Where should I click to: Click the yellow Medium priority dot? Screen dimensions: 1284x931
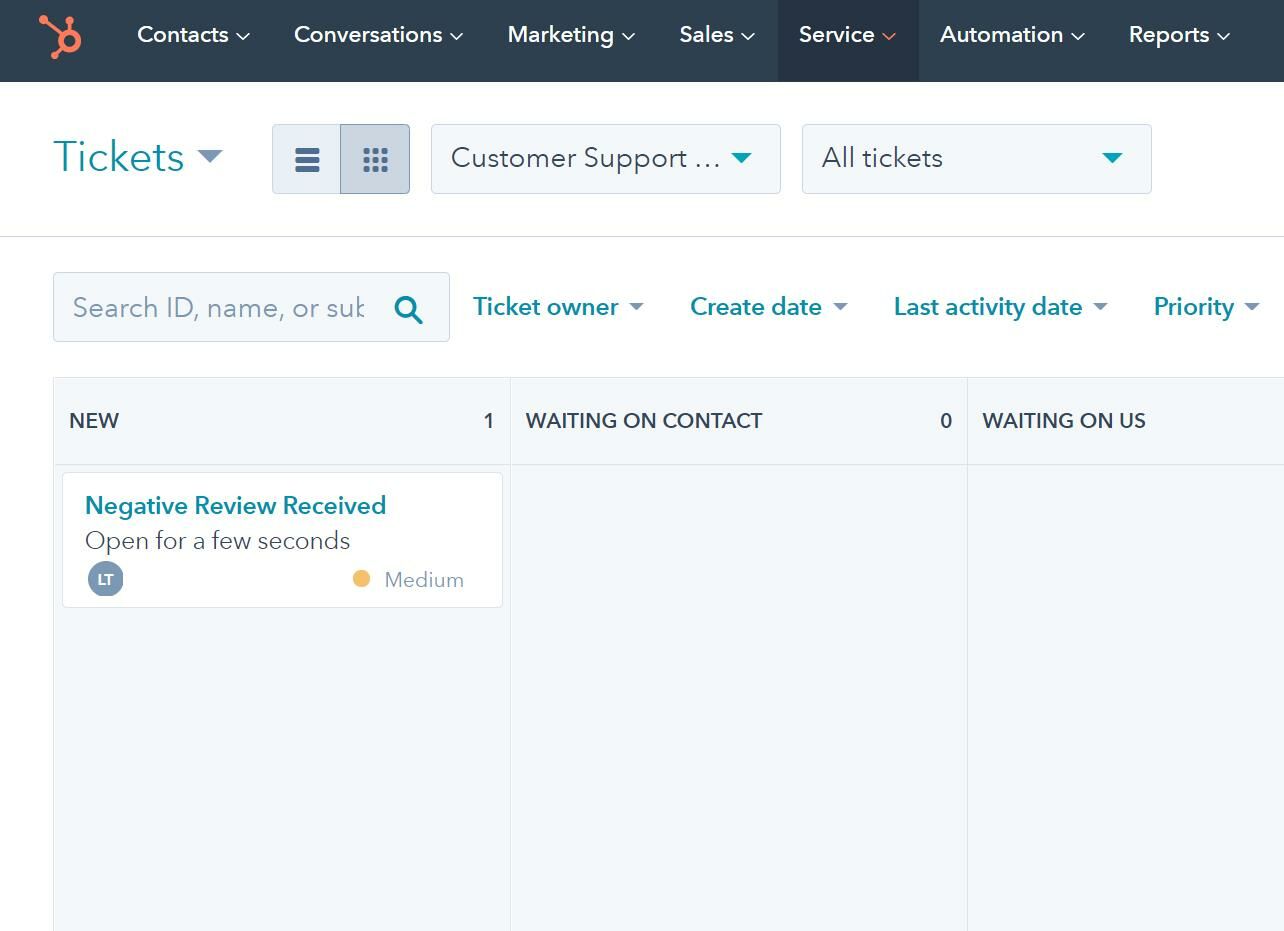tap(361, 579)
